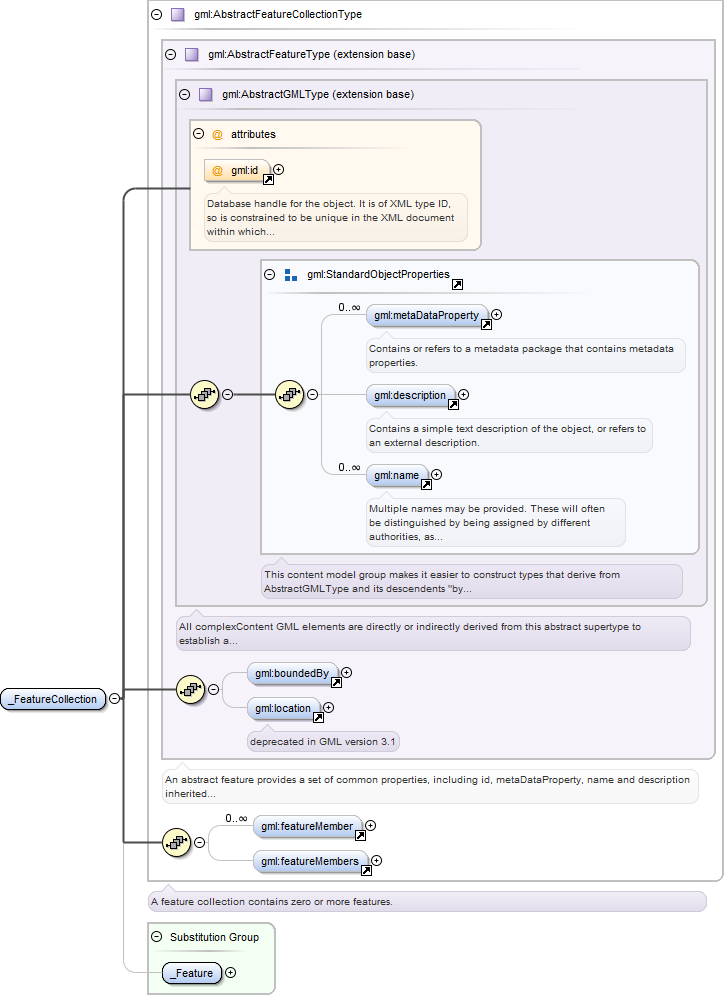This screenshot has height=996, width=725.
Task: Collapse the outer StandardObjectProperties sequence toggle
Action: click(x=227, y=394)
